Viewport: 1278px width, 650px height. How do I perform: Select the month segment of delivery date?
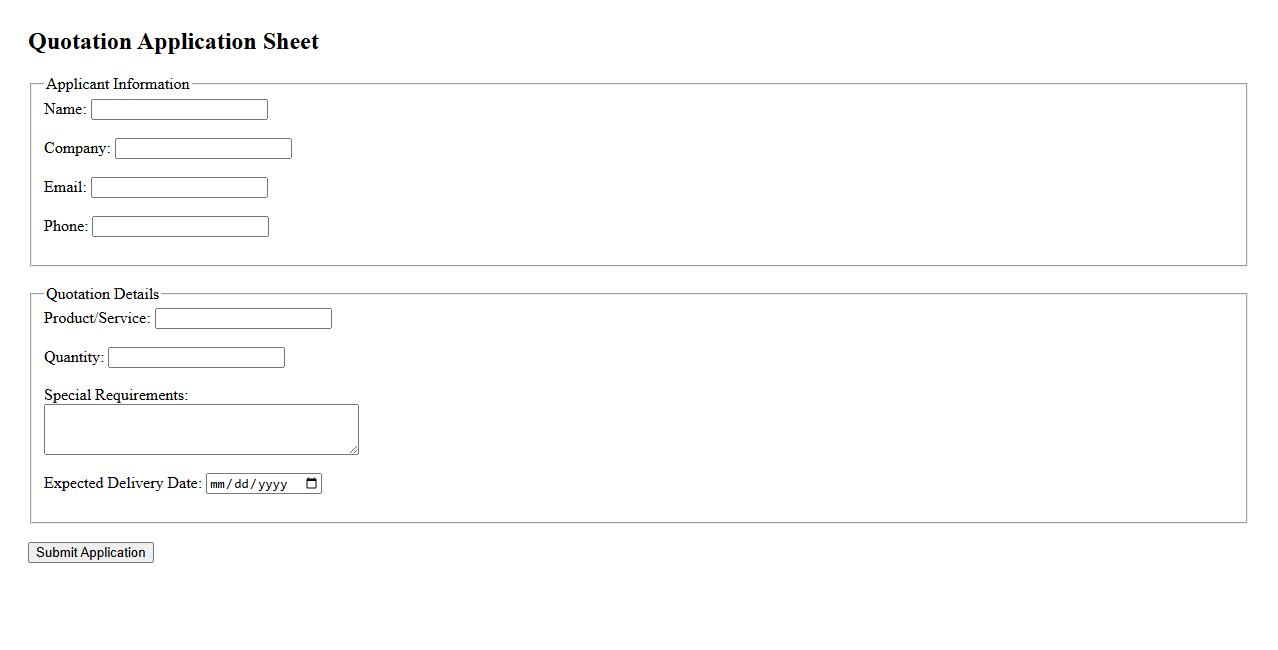pos(219,484)
